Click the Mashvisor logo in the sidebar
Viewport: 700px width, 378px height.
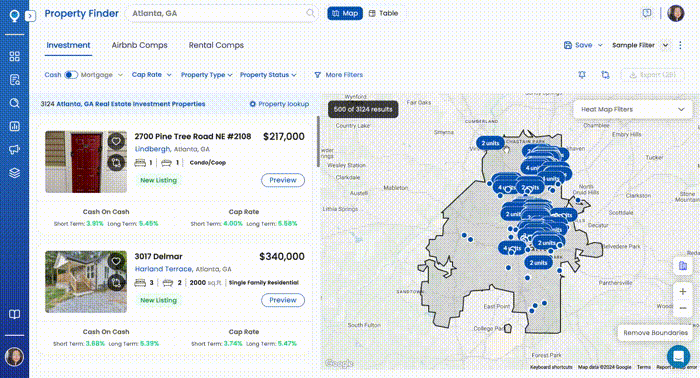tap(14, 16)
